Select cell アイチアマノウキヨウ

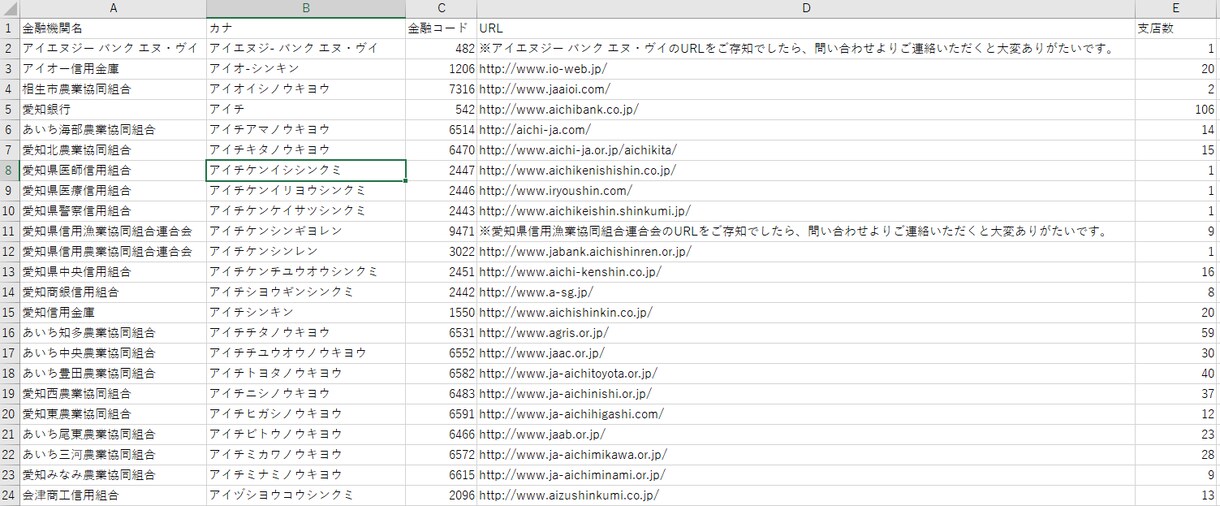[306, 130]
